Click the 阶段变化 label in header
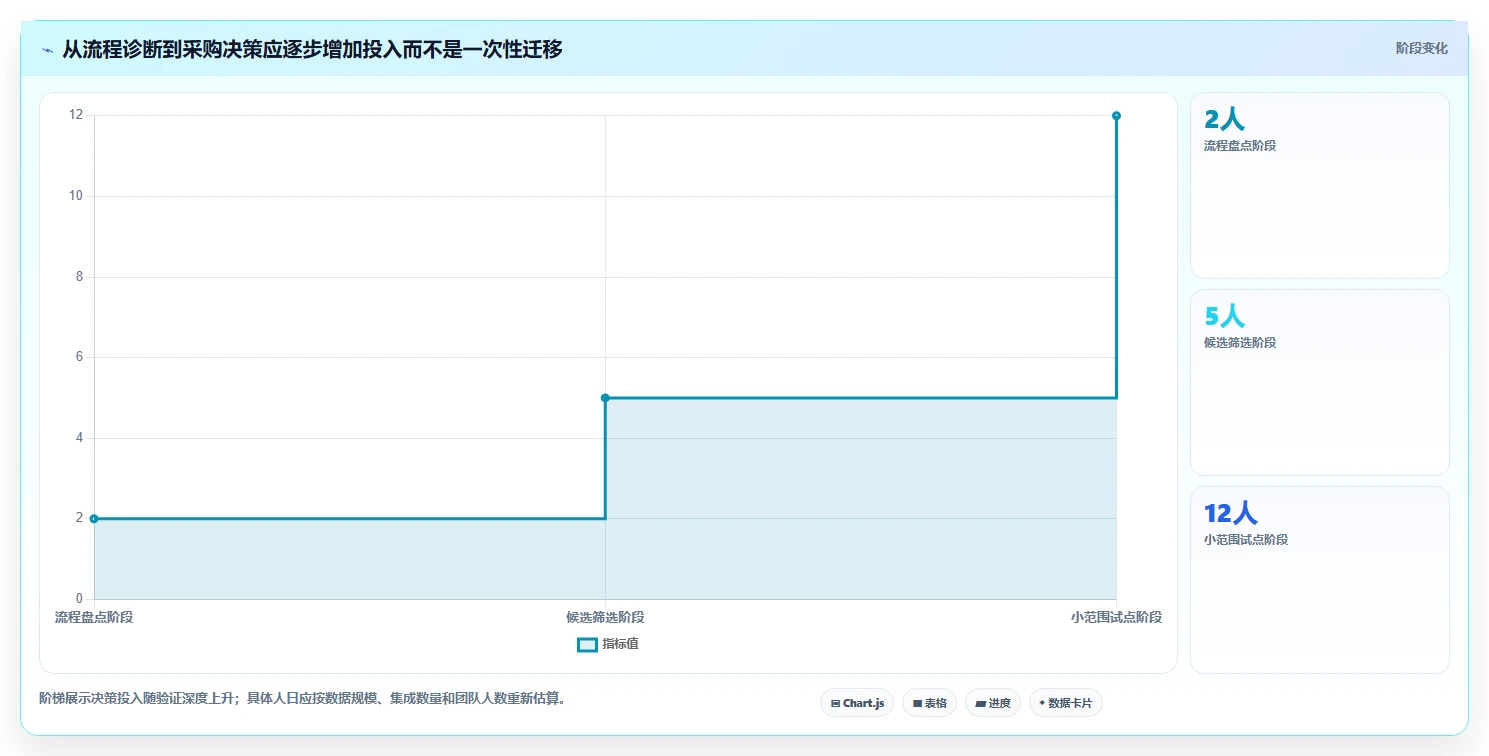1489x756 pixels. coord(1421,48)
